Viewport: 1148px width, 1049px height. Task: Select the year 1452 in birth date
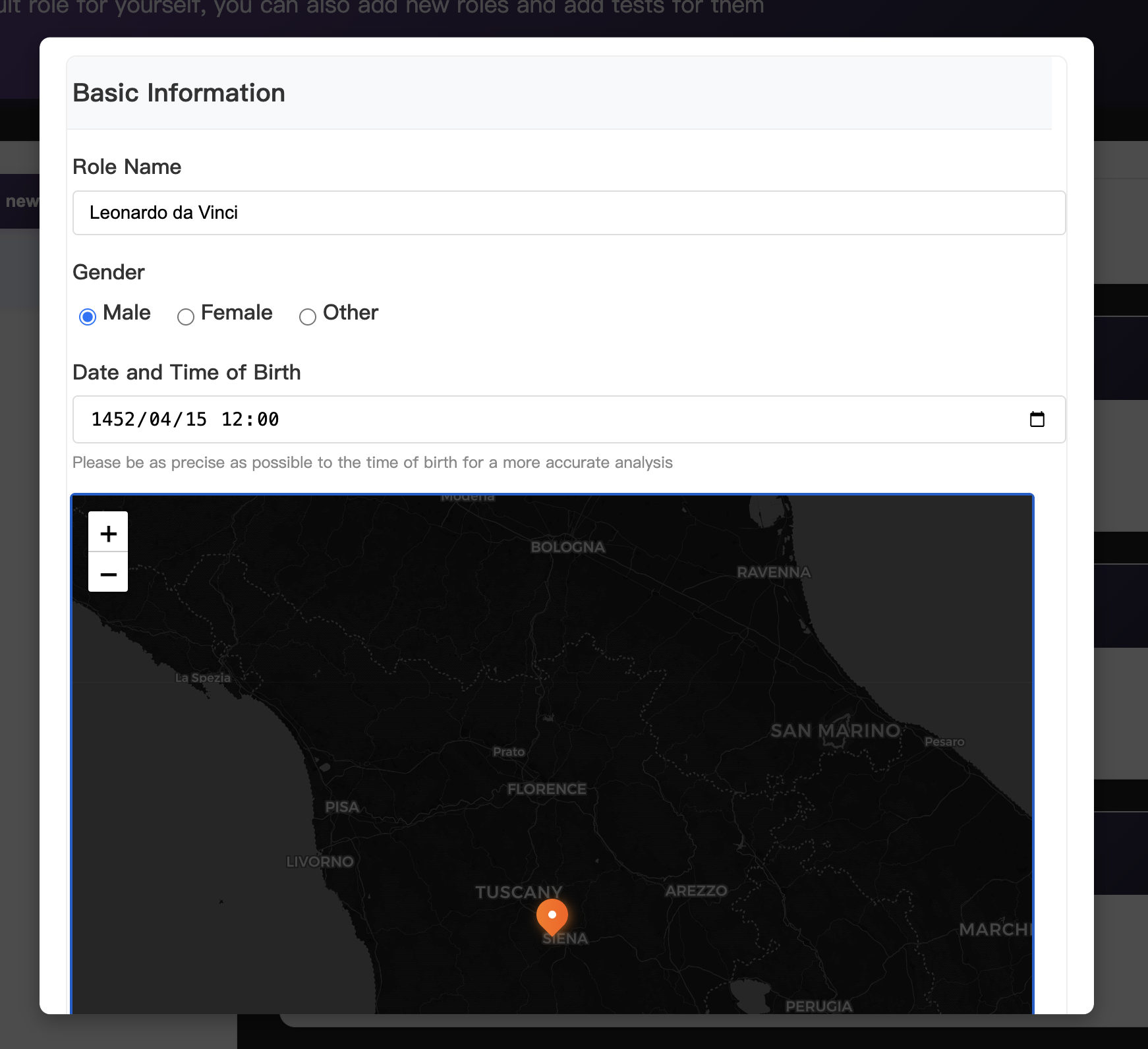point(113,419)
